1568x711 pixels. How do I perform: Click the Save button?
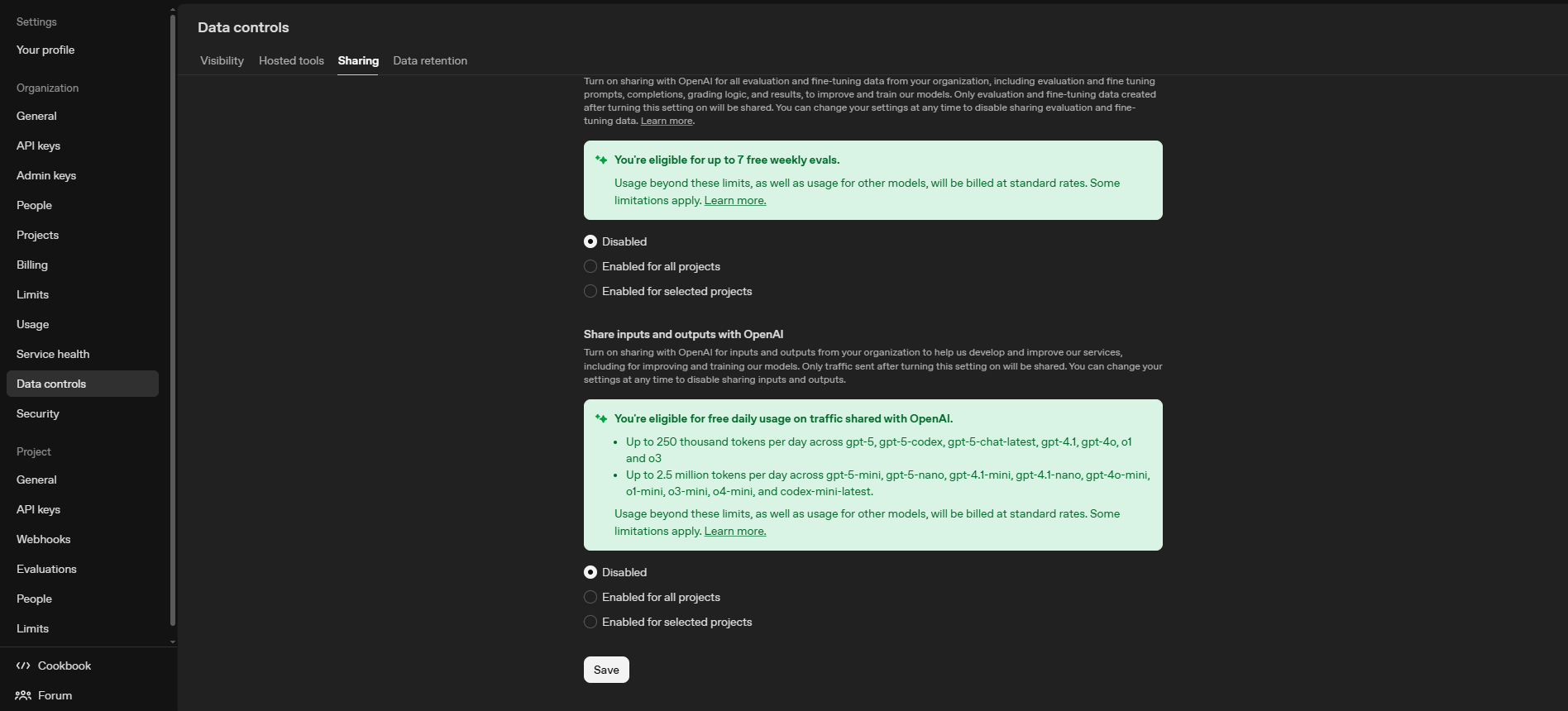click(605, 670)
